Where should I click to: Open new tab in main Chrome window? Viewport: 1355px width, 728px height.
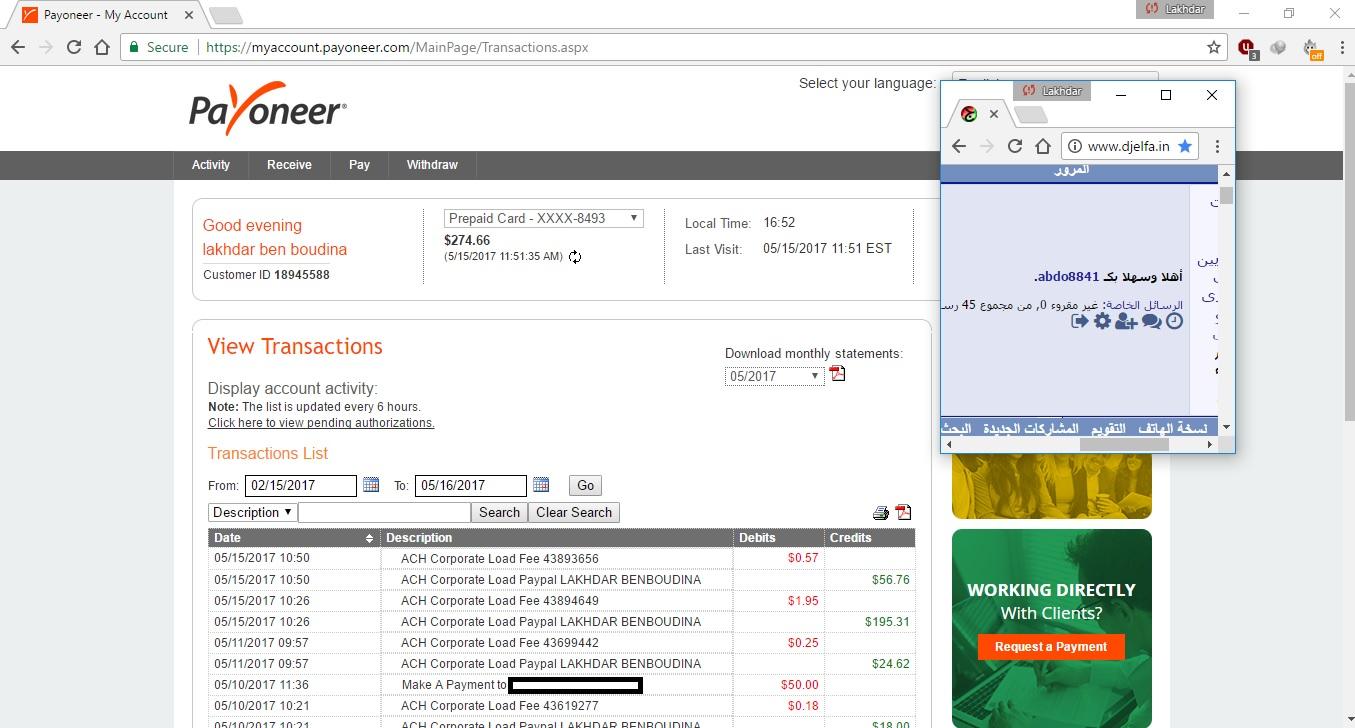227,15
